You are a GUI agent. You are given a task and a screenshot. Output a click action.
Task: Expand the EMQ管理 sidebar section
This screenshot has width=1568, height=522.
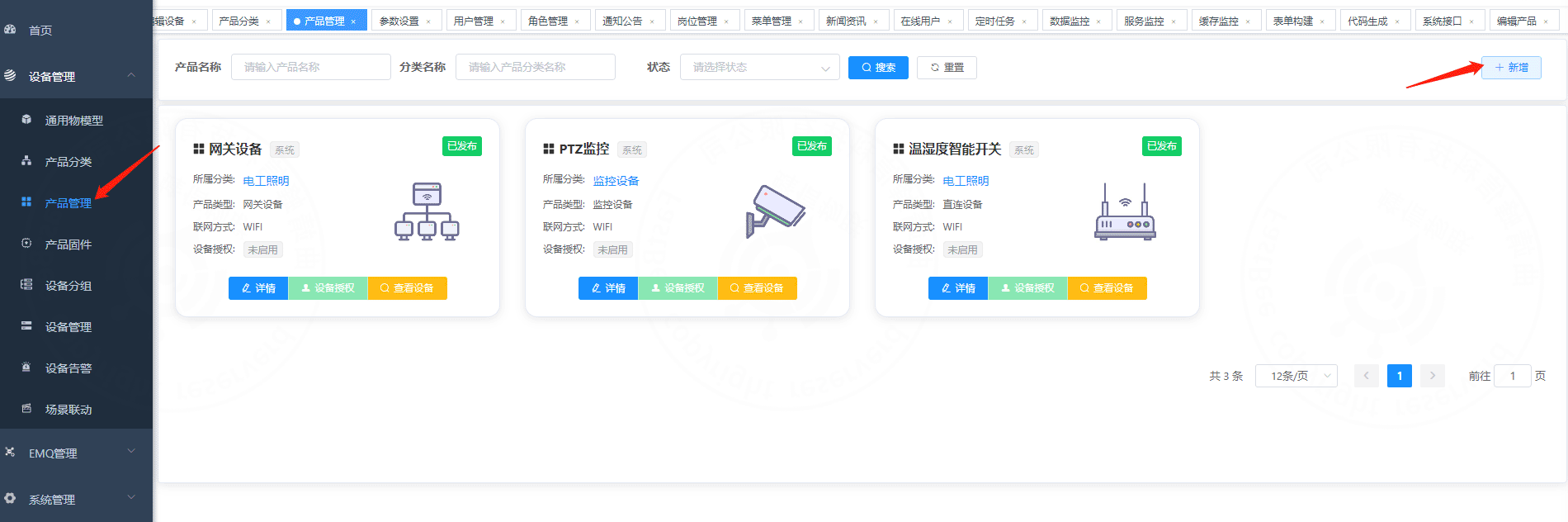[131, 452]
